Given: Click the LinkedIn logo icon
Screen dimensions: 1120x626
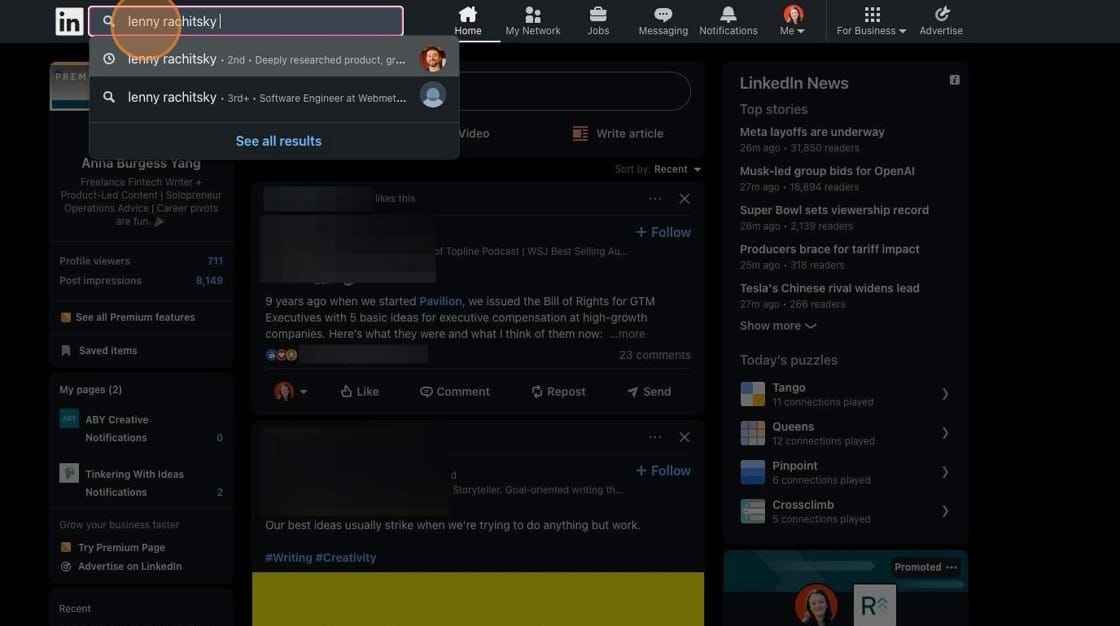Looking at the screenshot, I should 69,21.
